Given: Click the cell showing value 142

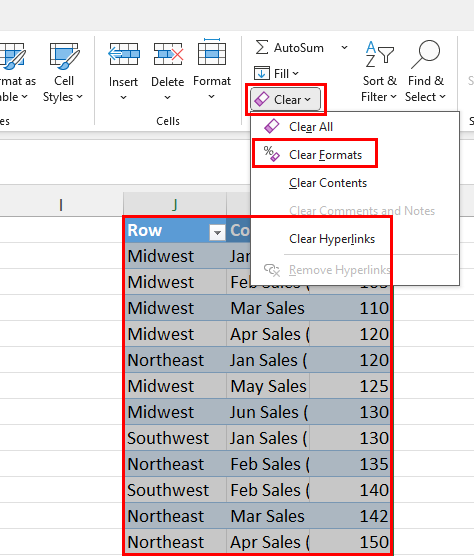Looking at the screenshot, I should (x=350, y=516).
